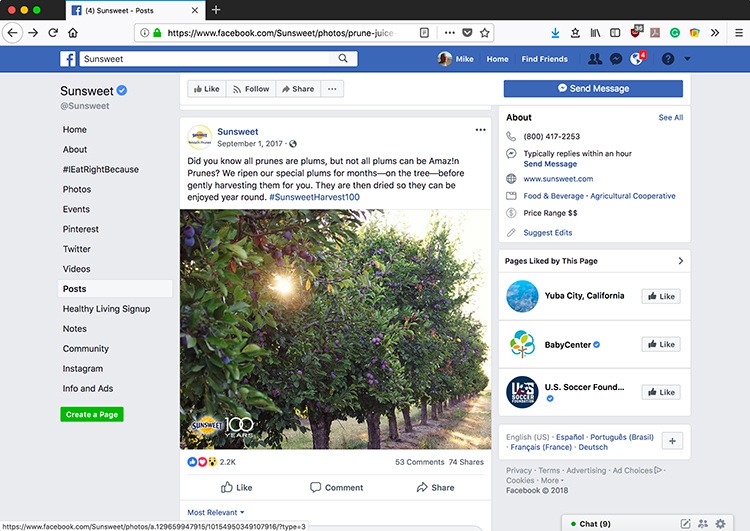Open page actions three-dot menu in address bar
Screen dimensions: 750x531
point(450,33)
